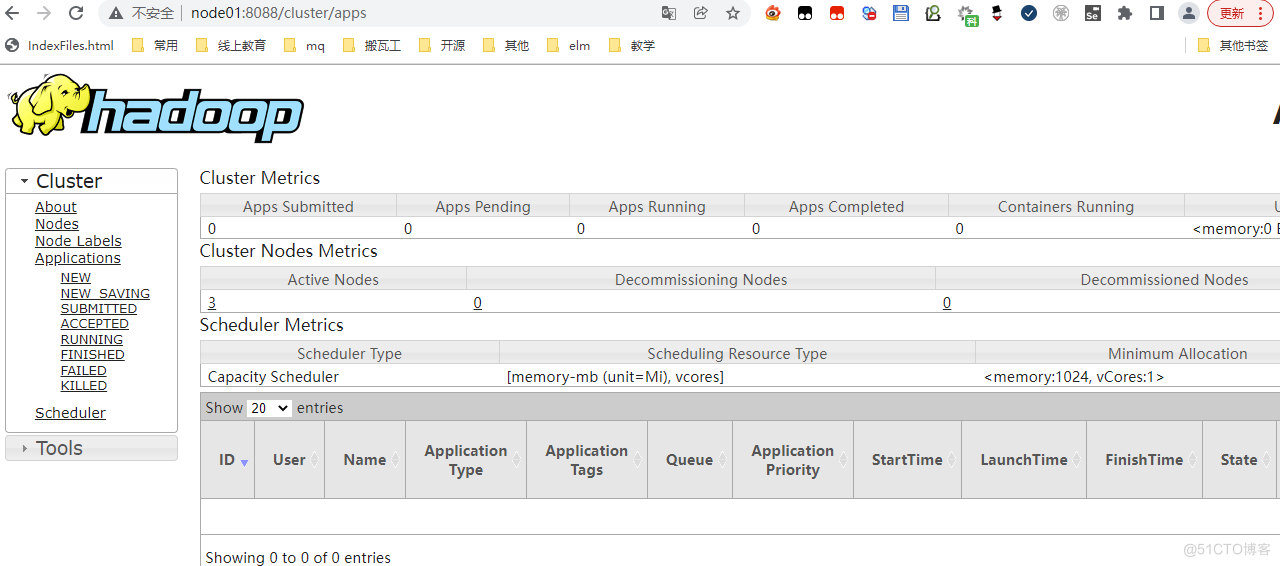The width and height of the screenshot is (1280, 566).
Task: Click the active nodes count 3
Action: [x=212, y=302]
